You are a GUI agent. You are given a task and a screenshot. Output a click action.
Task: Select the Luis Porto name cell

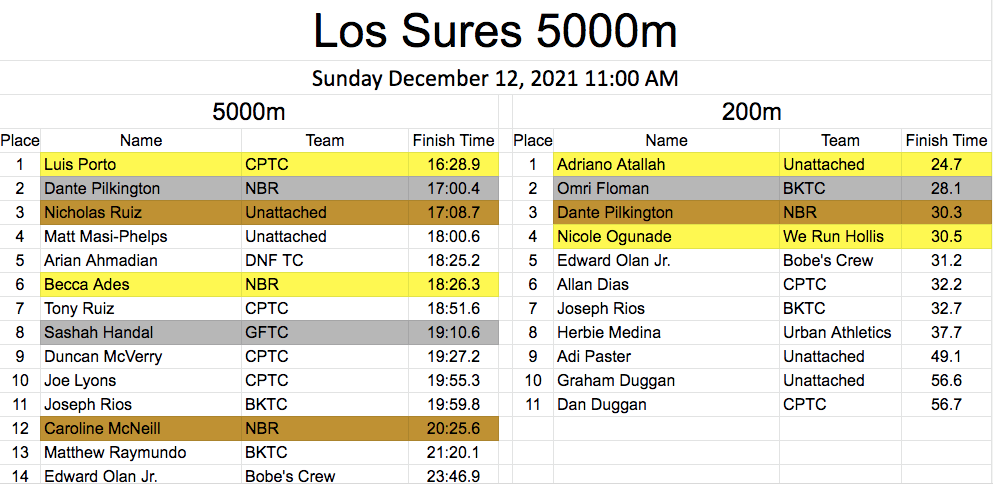click(x=140, y=164)
